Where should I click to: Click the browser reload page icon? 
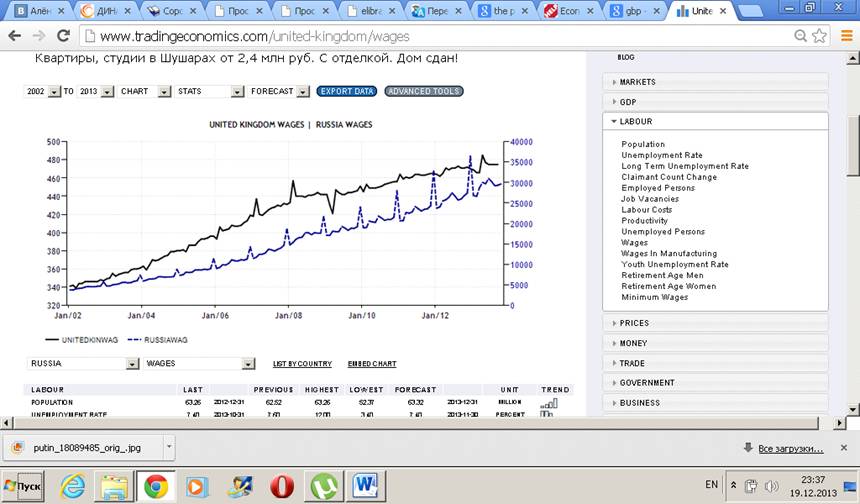(63, 36)
